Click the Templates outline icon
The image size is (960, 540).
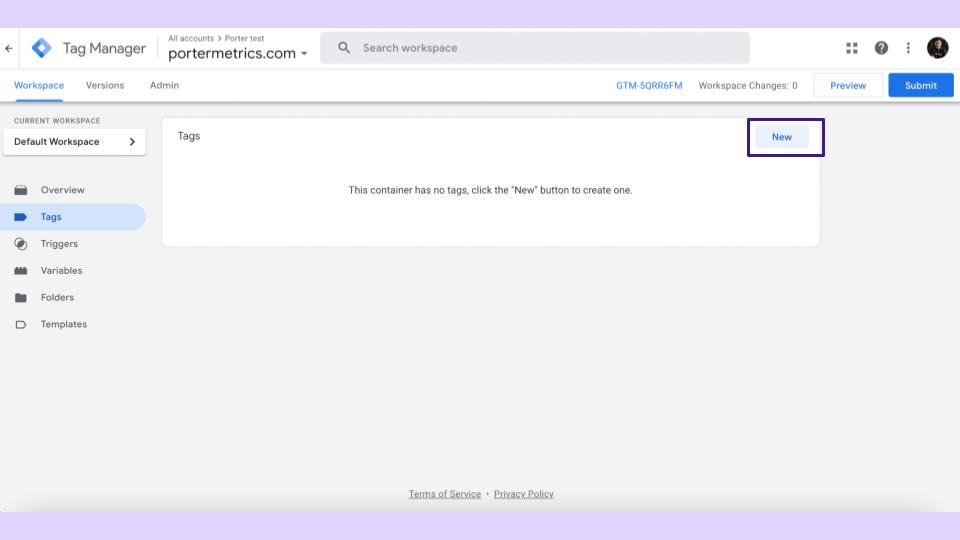pyautogui.click(x=21, y=324)
